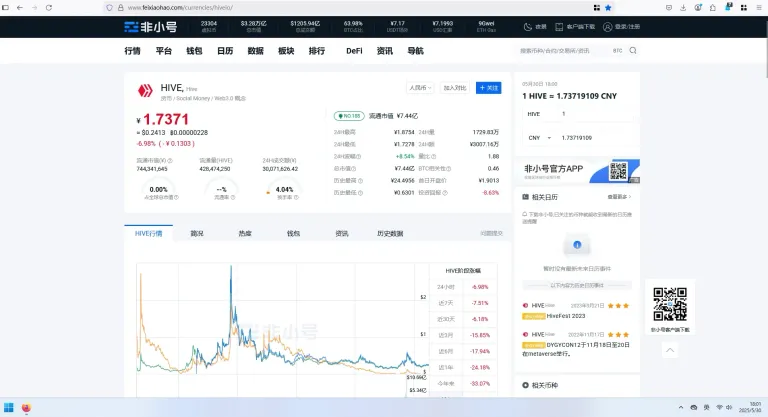Click the 非小号 site logo
Image resolution: width=768 pixels, height=417 pixels.
click(150, 27)
